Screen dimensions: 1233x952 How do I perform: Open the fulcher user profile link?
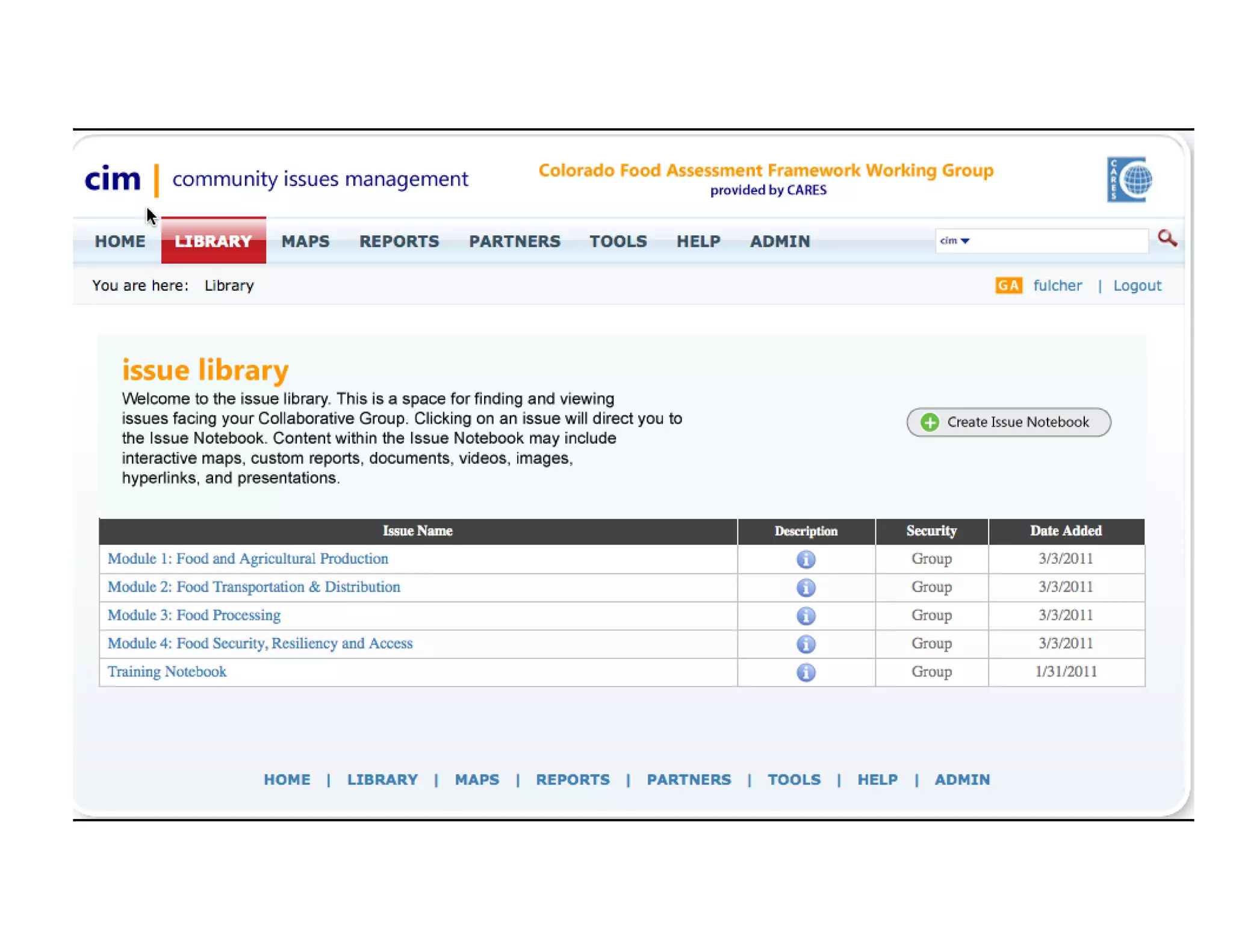(1057, 285)
